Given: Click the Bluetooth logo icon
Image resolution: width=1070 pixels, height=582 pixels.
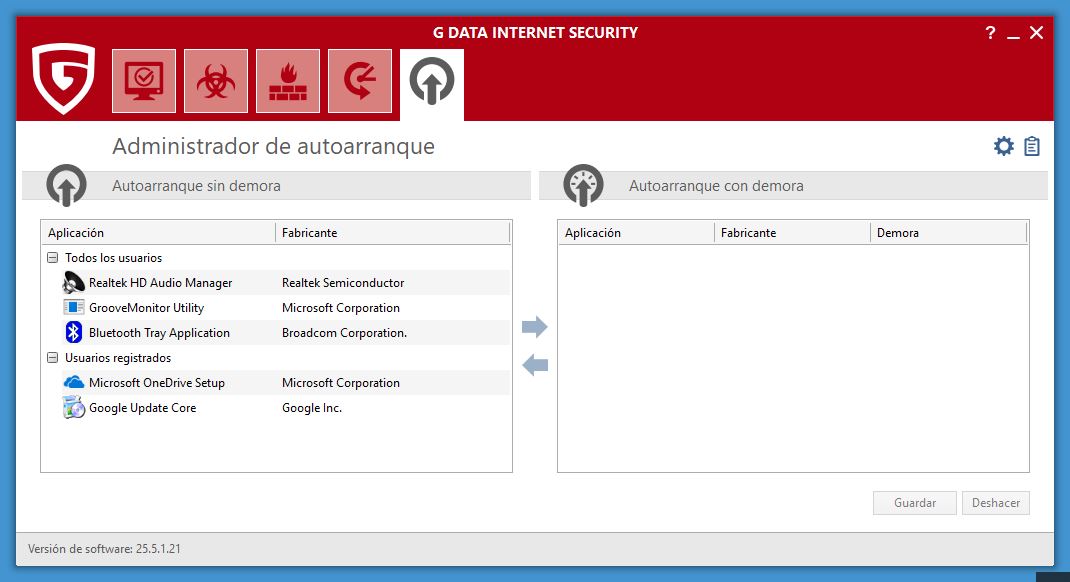Looking at the screenshot, I should 73,332.
